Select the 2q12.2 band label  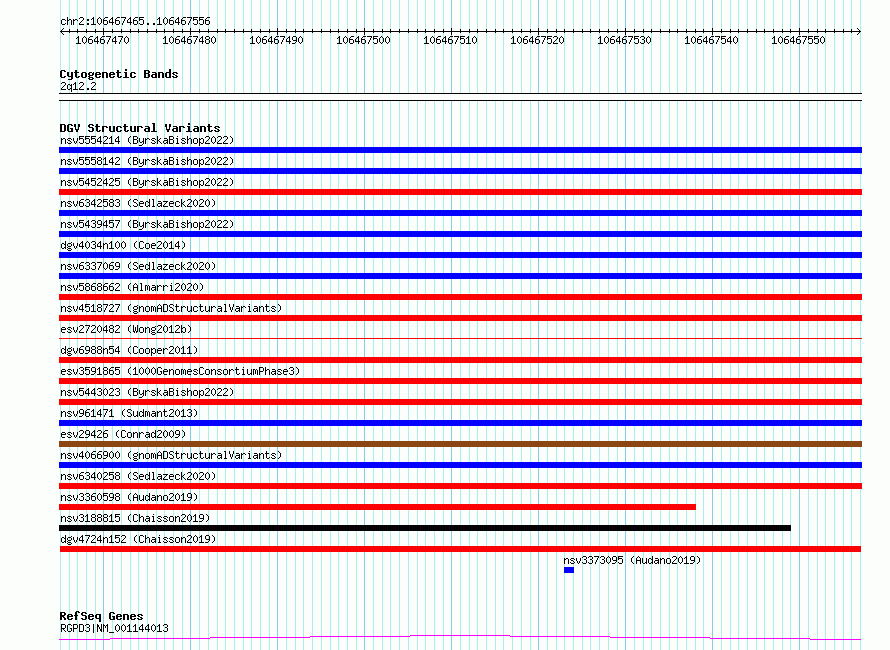pyautogui.click(x=78, y=86)
